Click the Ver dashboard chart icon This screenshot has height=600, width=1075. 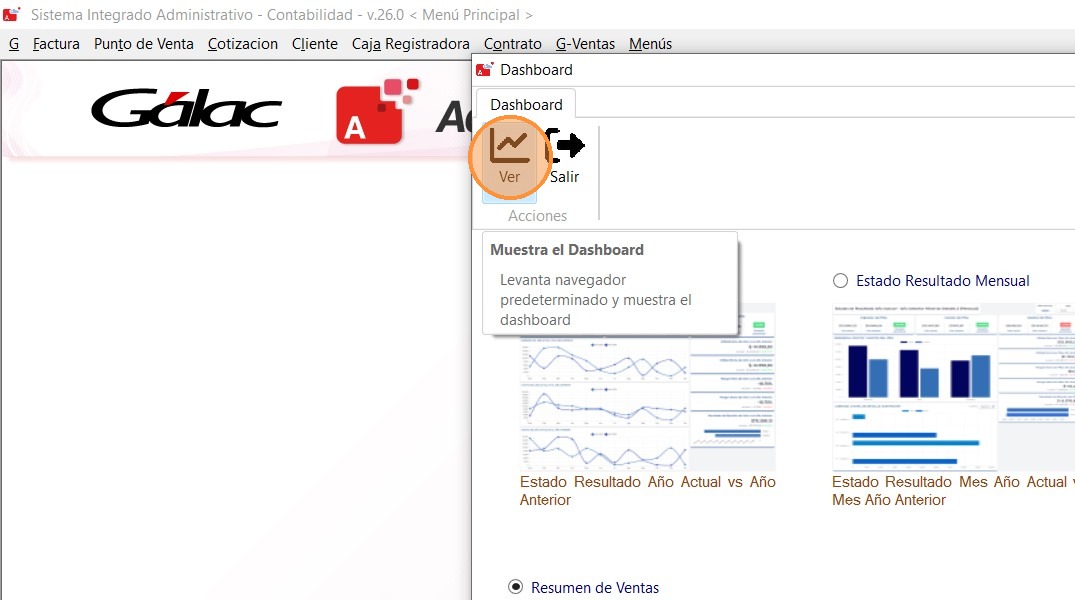[509, 146]
